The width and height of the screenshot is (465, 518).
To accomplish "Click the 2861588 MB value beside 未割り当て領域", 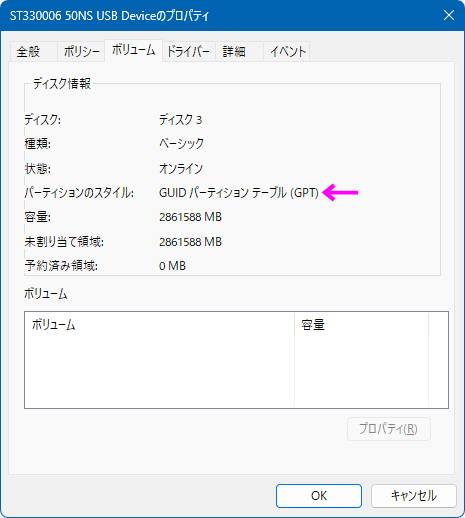I will (190, 242).
